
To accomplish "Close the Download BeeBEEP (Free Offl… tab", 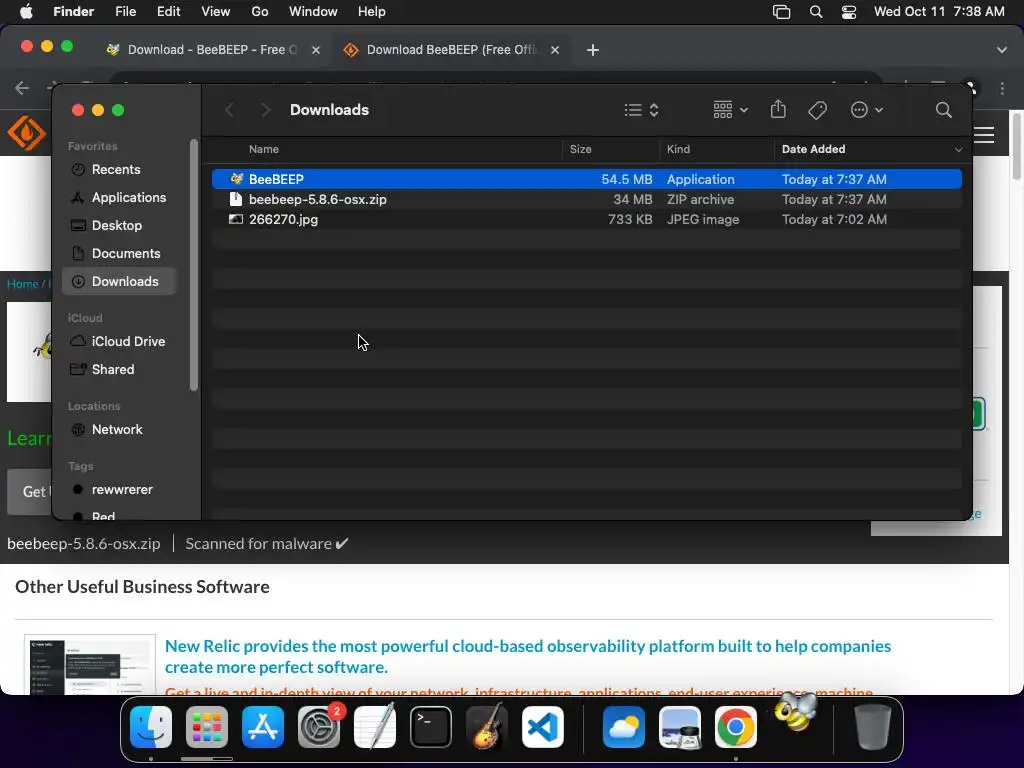I will (554, 50).
